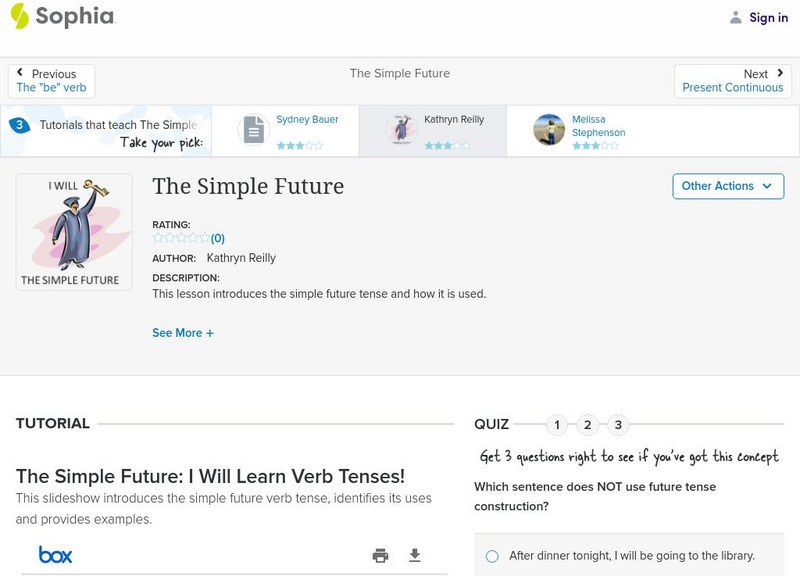The height and width of the screenshot is (576, 800).
Task: Click the Sophia logo icon
Action: [20, 16]
